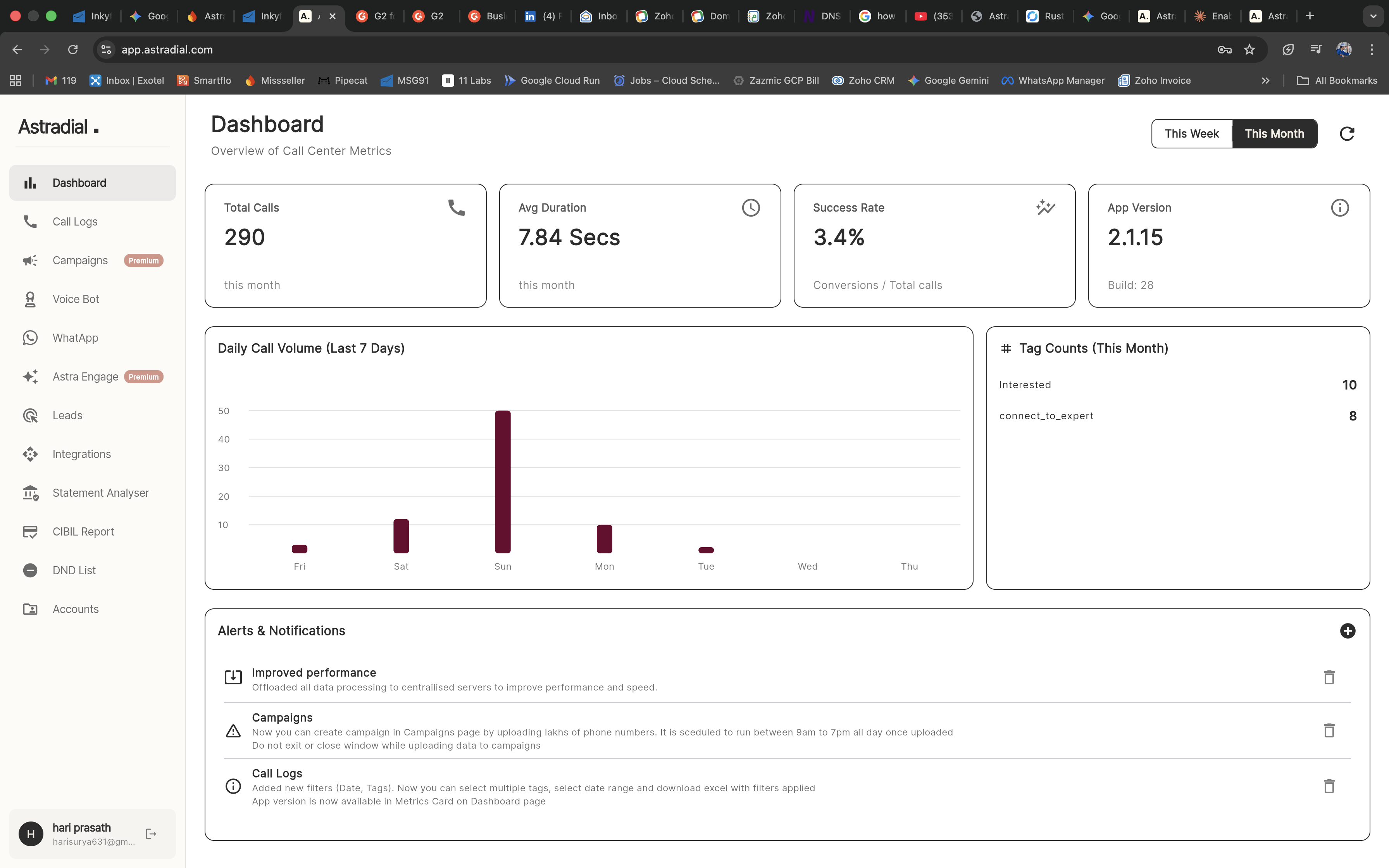1389x868 pixels.
Task: Delete the Improved performance notification
Action: pos(1329,677)
